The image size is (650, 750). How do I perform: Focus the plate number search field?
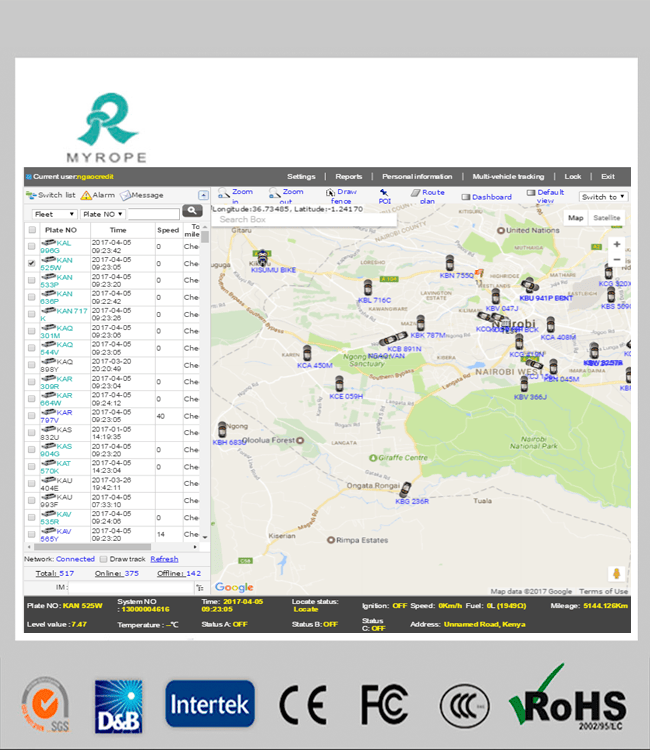154,214
